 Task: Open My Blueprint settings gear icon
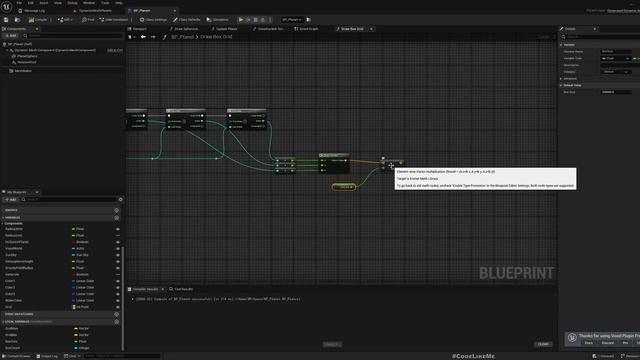pyautogui.click(x=120, y=200)
